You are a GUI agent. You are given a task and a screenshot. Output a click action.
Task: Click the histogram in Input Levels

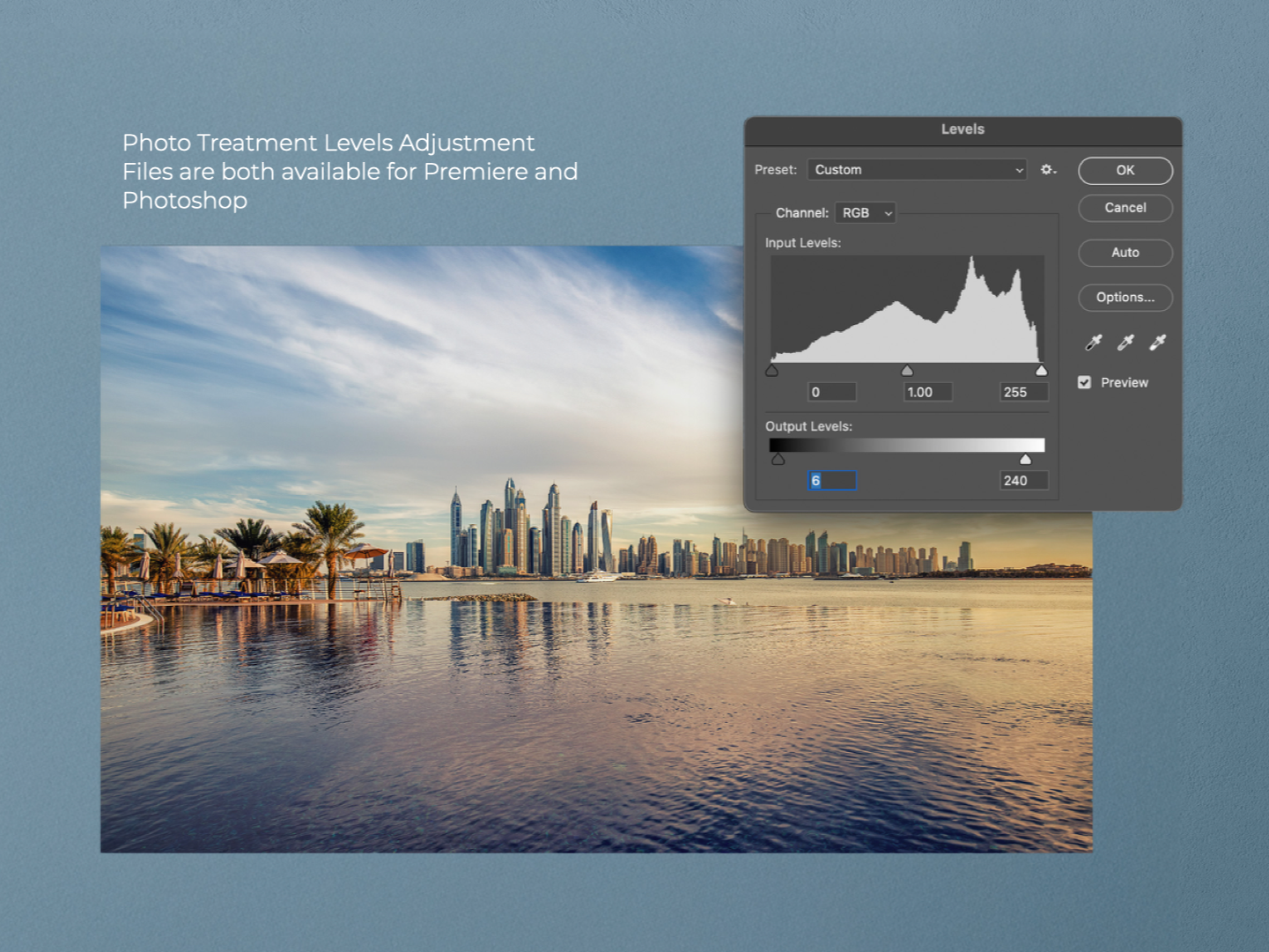pyautogui.click(x=907, y=309)
